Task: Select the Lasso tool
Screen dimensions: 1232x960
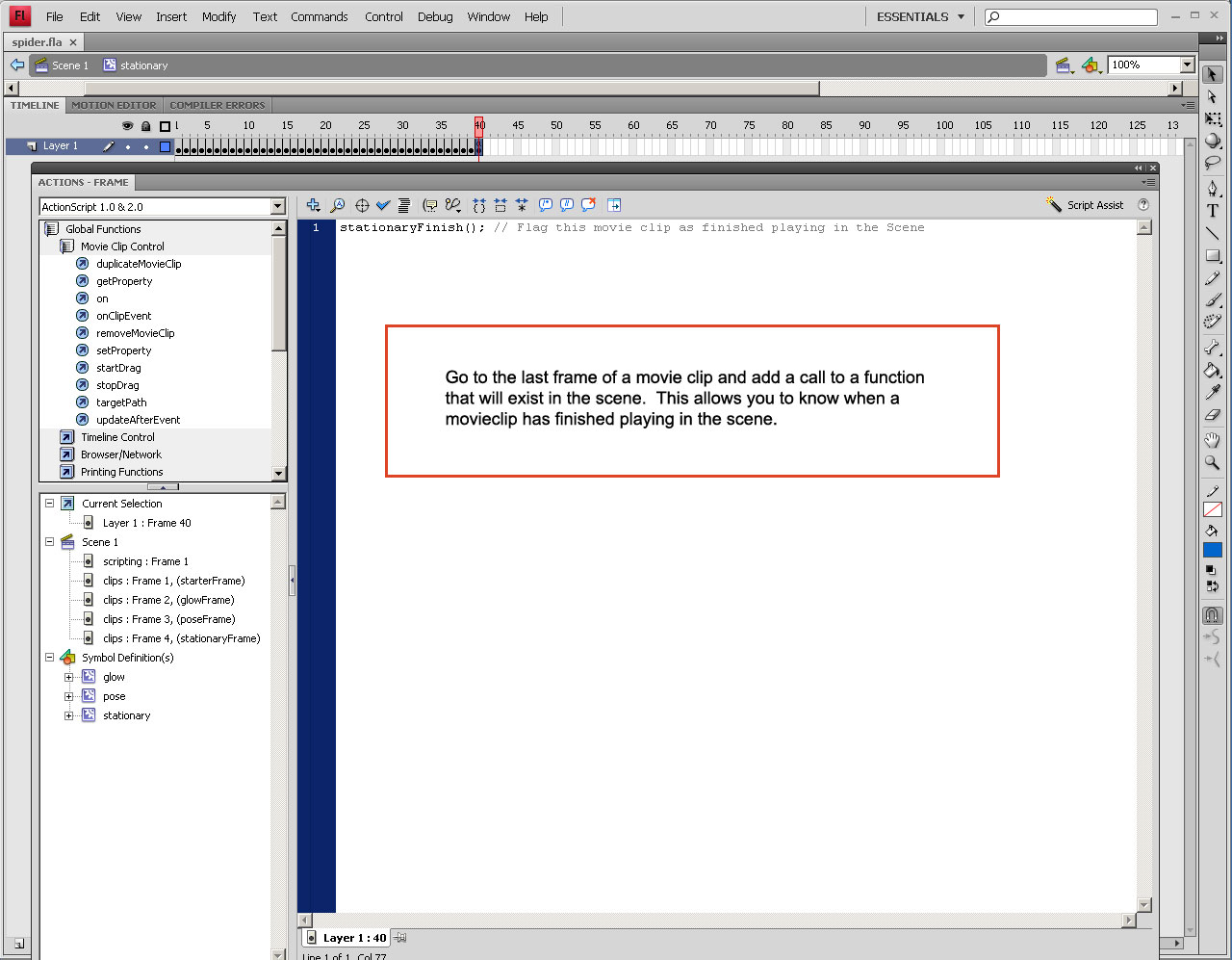Action: pos(1212,163)
